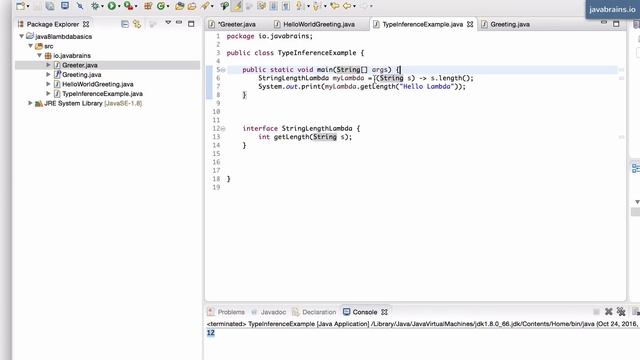Image resolution: width=640 pixels, height=360 pixels.
Task: Open dropdown next to Debug icon
Action: pyautogui.click(x=102, y=6)
